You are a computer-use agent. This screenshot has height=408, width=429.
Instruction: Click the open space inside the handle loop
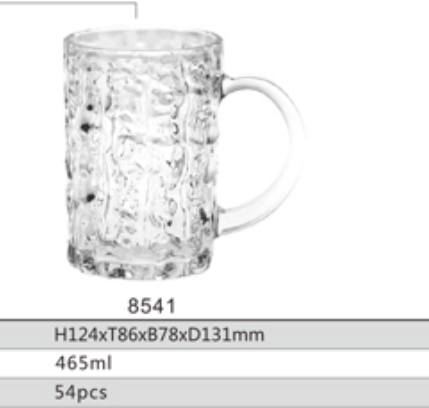255,147
